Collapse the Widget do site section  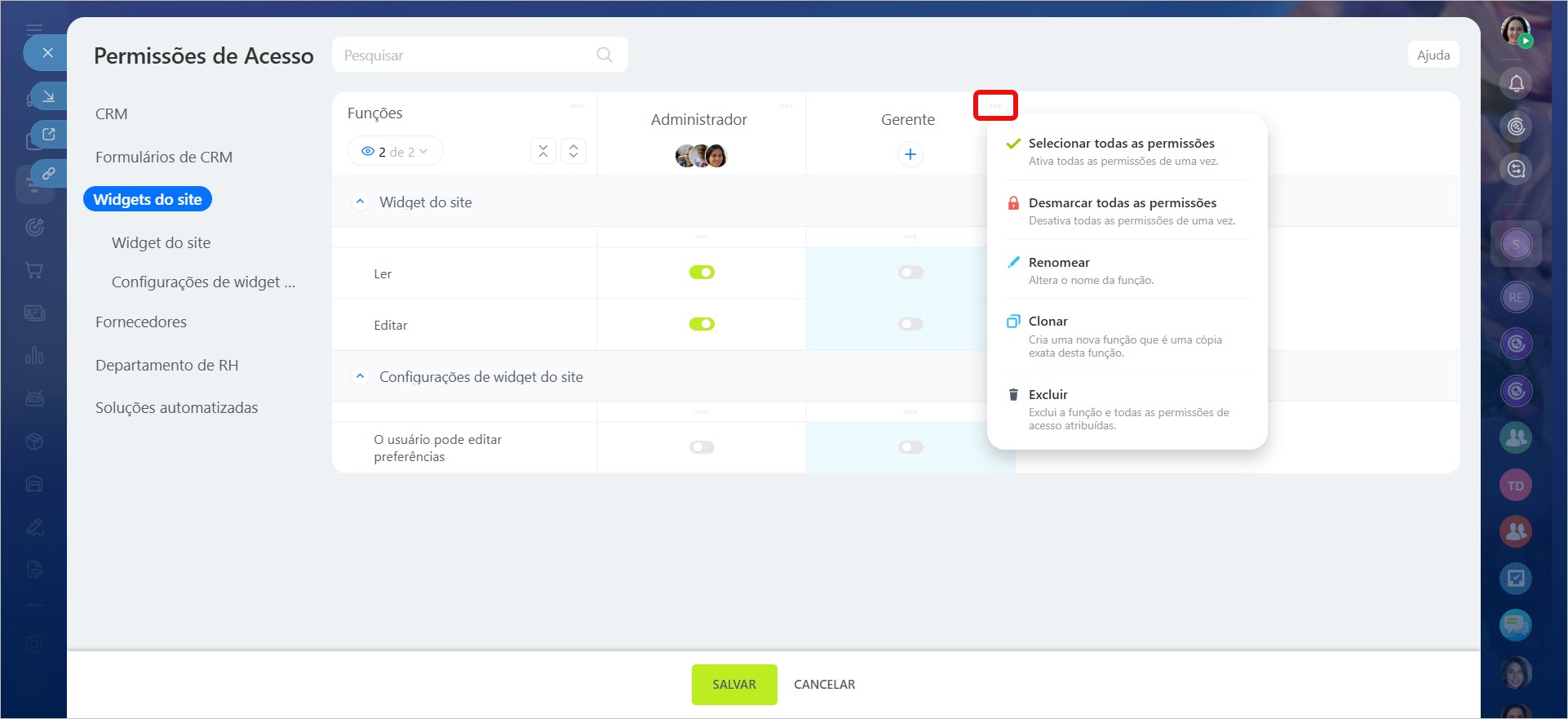(x=360, y=202)
